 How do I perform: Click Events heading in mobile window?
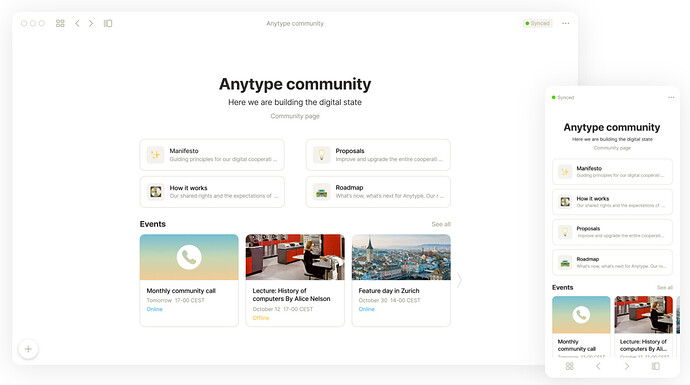click(562, 287)
